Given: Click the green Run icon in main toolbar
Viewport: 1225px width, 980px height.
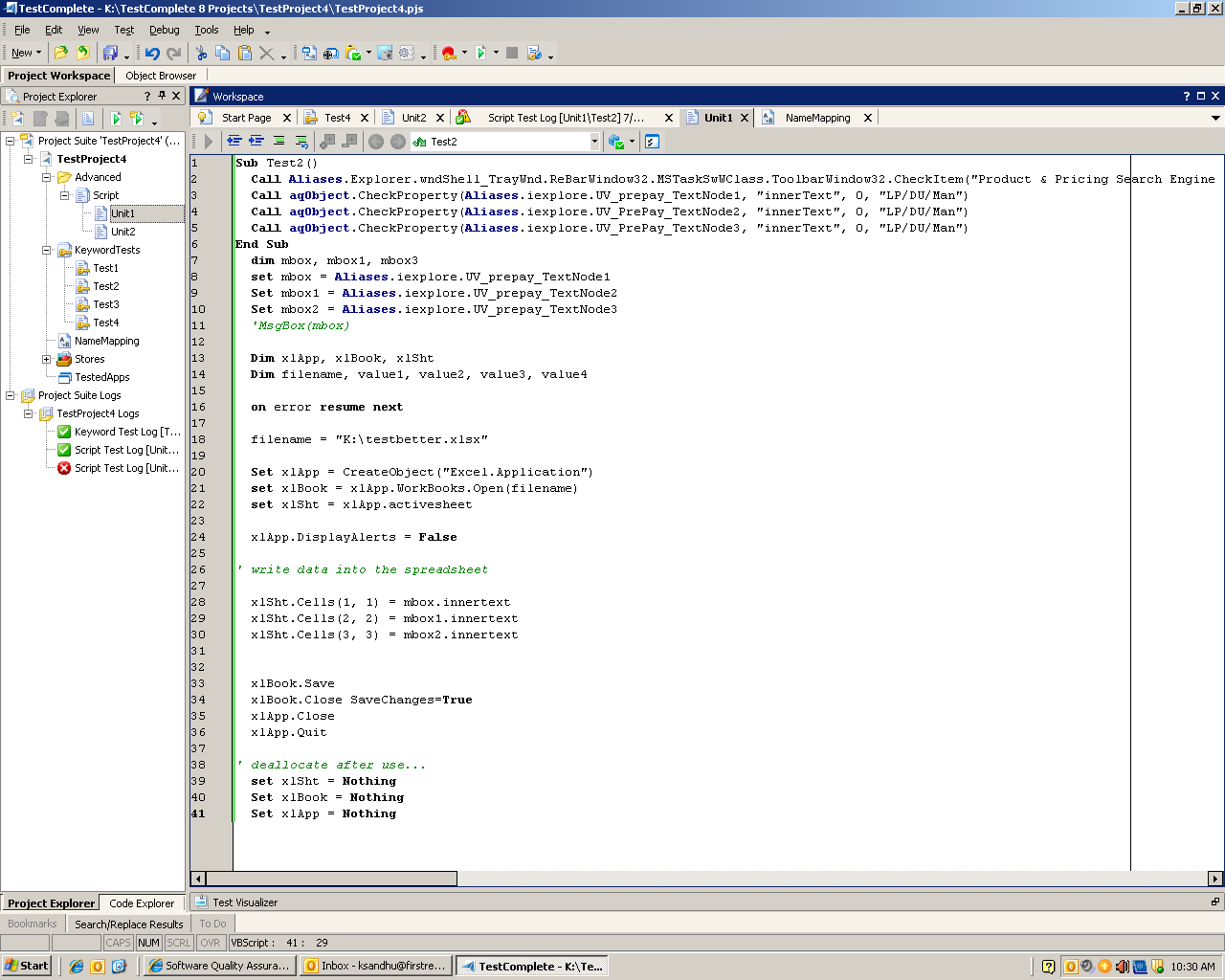Looking at the screenshot, I should click(481, 54).
